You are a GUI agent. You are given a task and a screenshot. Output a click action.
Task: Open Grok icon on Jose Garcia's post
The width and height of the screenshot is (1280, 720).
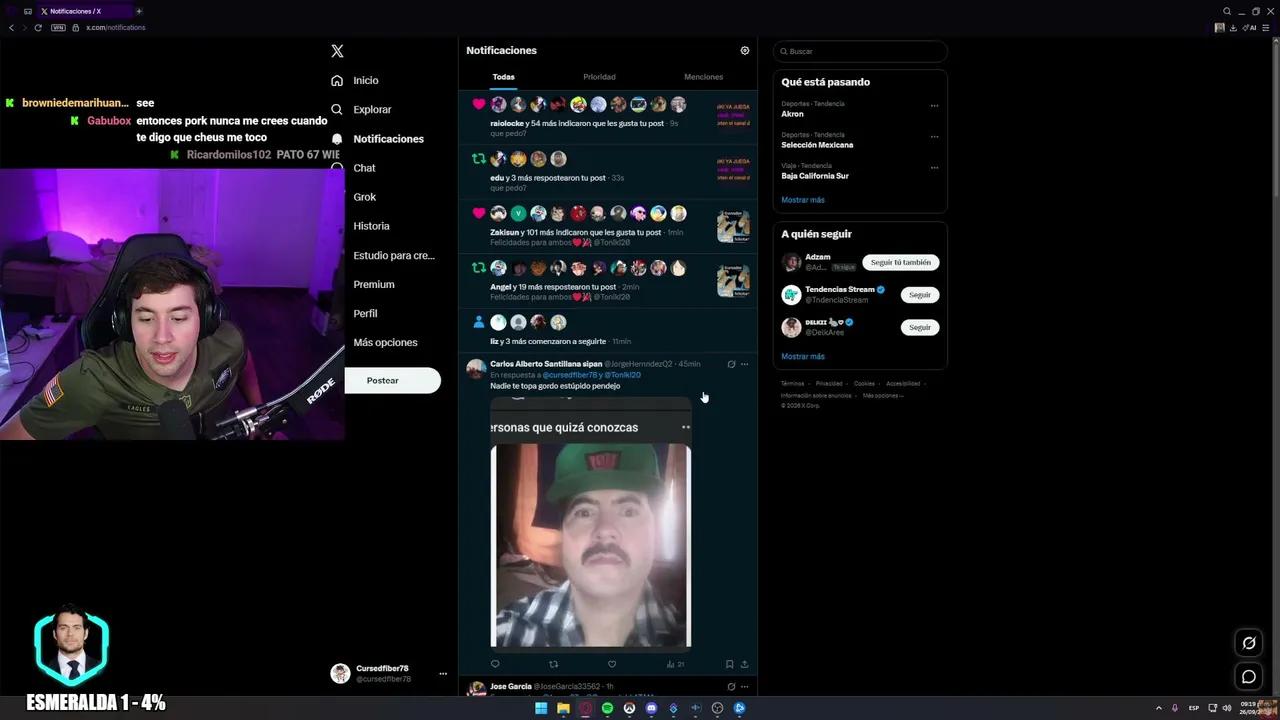click(731, 687)
